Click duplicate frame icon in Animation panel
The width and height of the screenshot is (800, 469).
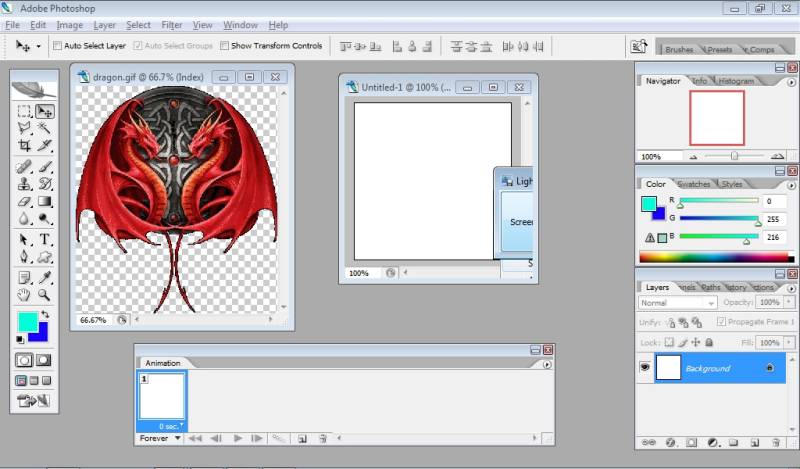click(x=302, y=438)
